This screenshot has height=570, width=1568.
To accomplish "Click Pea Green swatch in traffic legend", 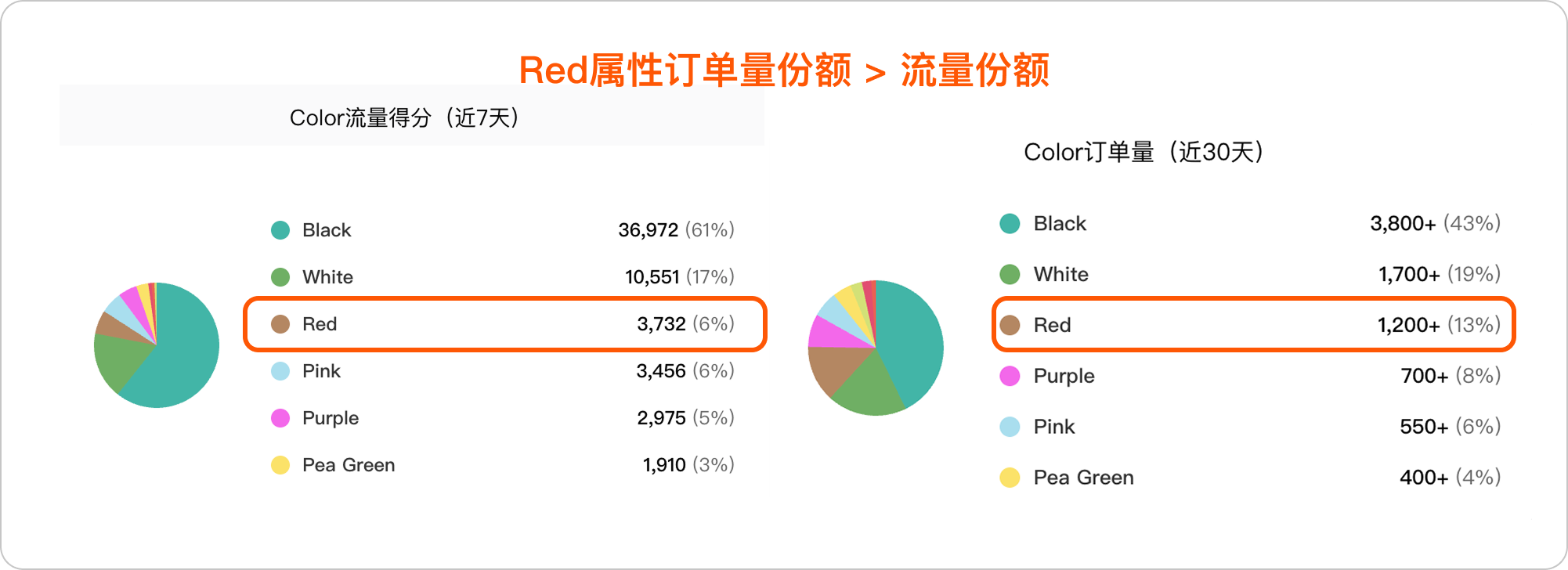I will point(280,465).
